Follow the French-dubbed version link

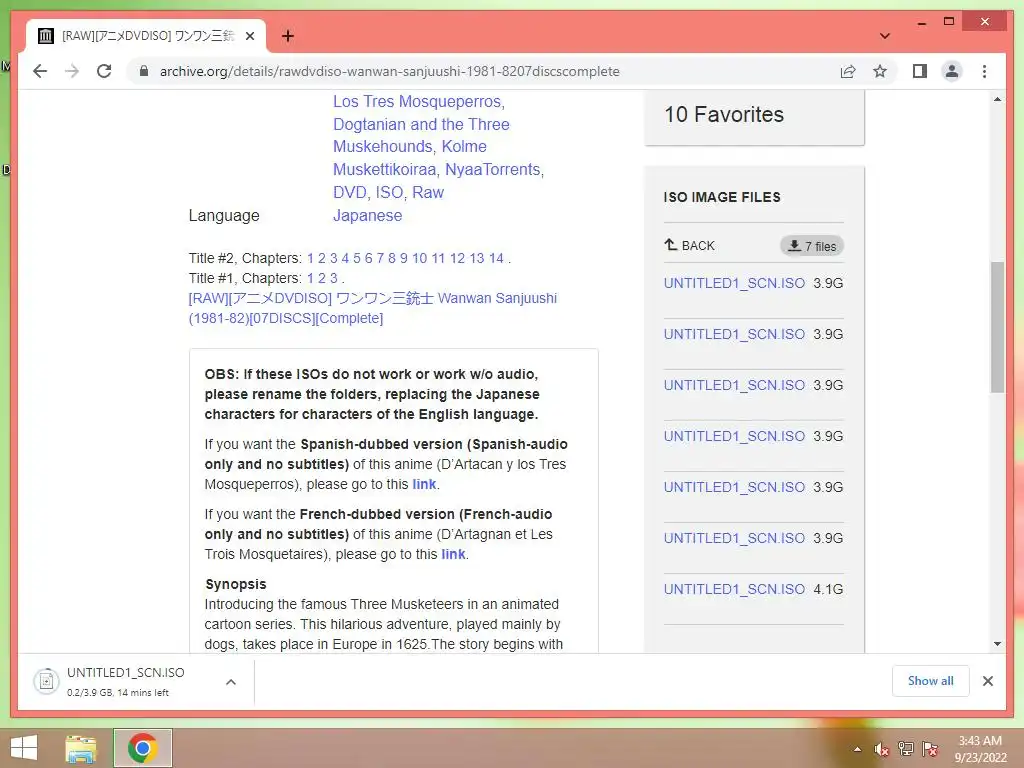point(453,554)
